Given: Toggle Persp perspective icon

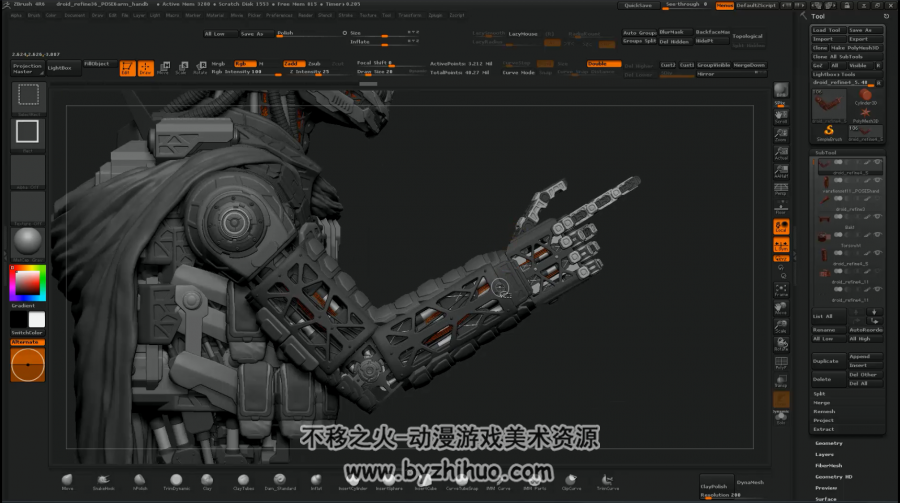Looking at the screenshot, I should [781, 189].
